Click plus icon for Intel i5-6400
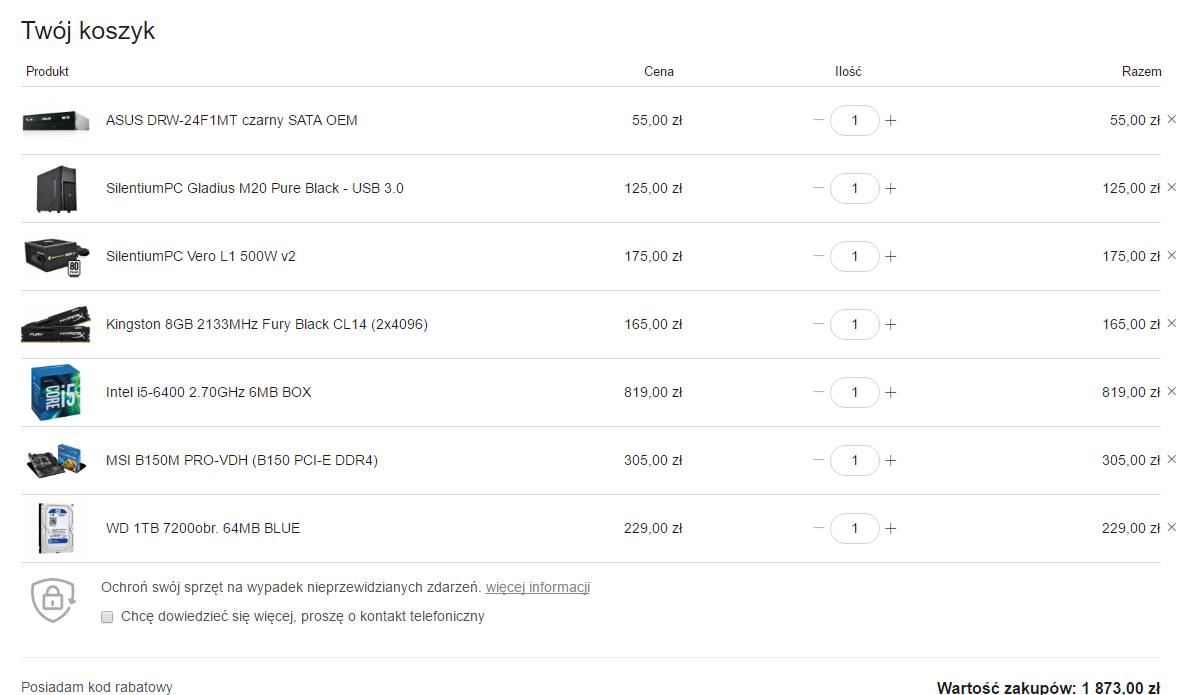This screenshot has height=695, width=1187. click(891, 392)
